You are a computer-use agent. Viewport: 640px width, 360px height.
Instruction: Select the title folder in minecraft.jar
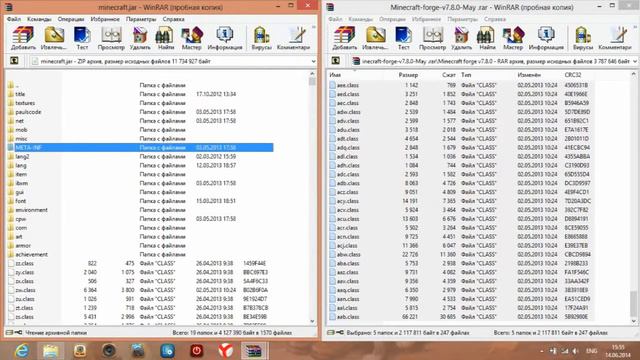point(20,94)
